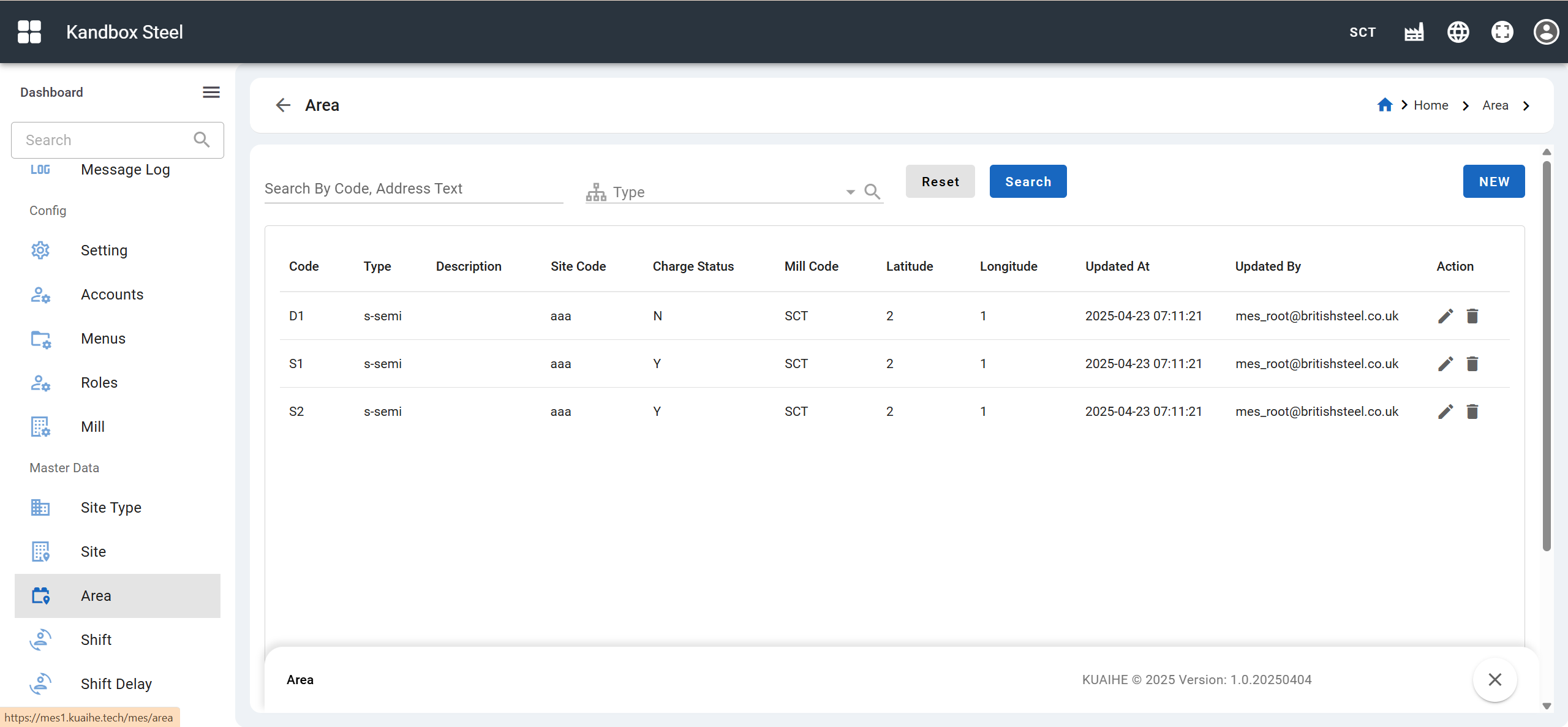The image size is (1568, 727).
Task: Open the Accounts sidebar item
Action: pyautogui.click(x=112, y=295)
